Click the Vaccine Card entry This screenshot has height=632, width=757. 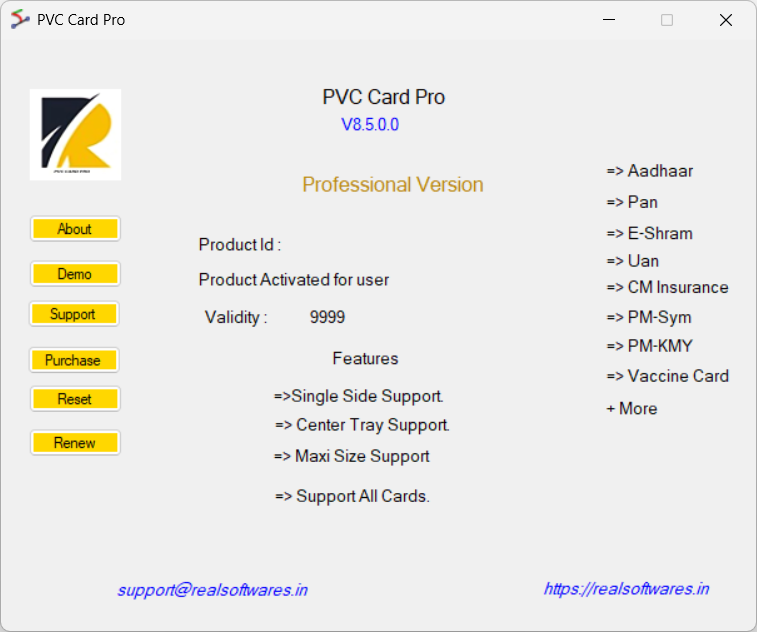(668, 377)
